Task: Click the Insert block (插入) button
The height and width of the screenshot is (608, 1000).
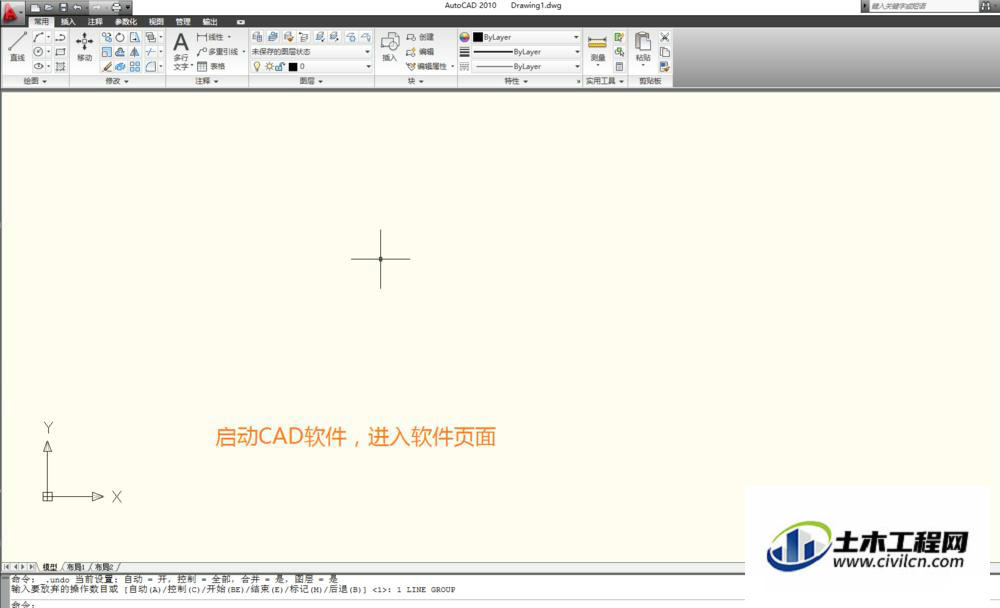Action: pyautogui.click(x=390, y=47)
